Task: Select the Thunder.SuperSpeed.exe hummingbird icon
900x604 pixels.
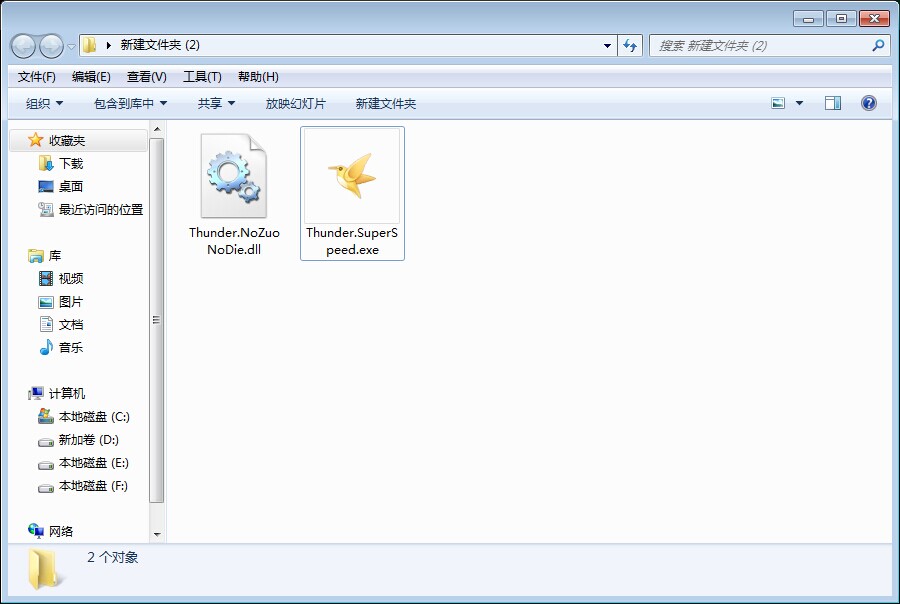Action: (x=352, y=175)
